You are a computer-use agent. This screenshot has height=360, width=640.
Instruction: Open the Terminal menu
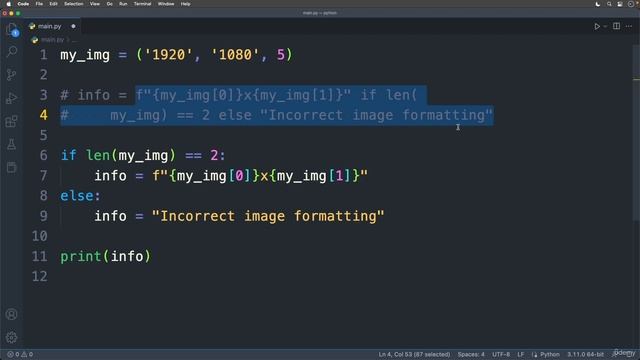coord(142,4)
